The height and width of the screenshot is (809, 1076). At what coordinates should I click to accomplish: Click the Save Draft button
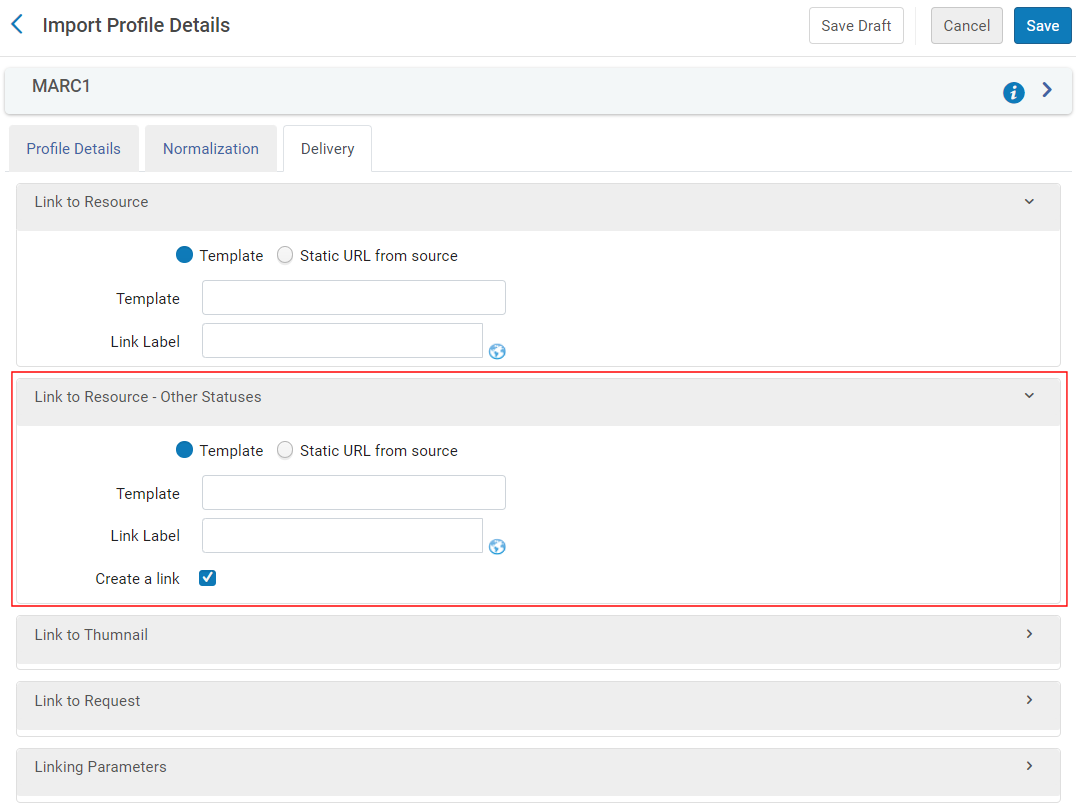856,26
